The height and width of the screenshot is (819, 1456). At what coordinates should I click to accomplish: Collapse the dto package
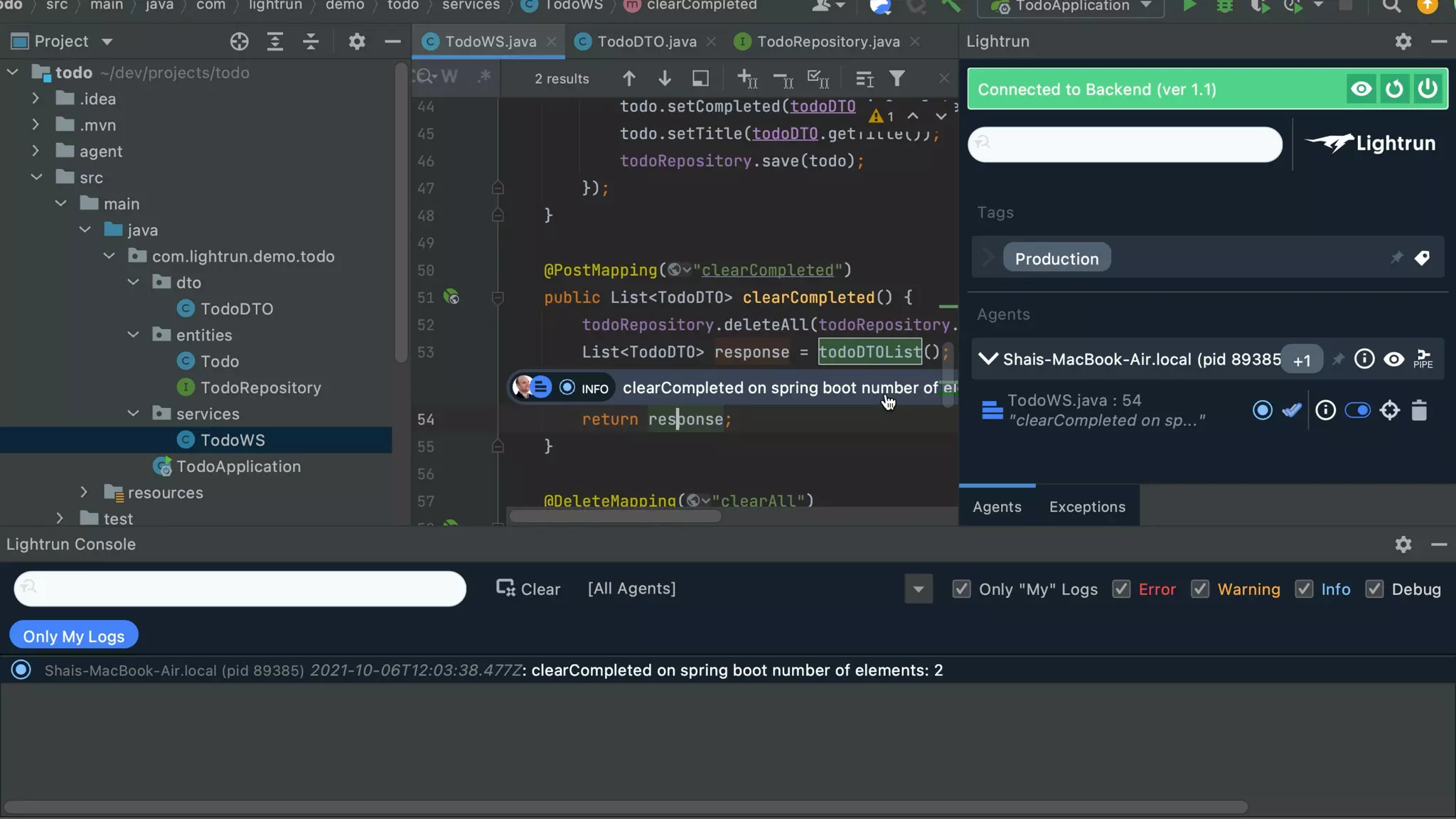tap(133, 283)
